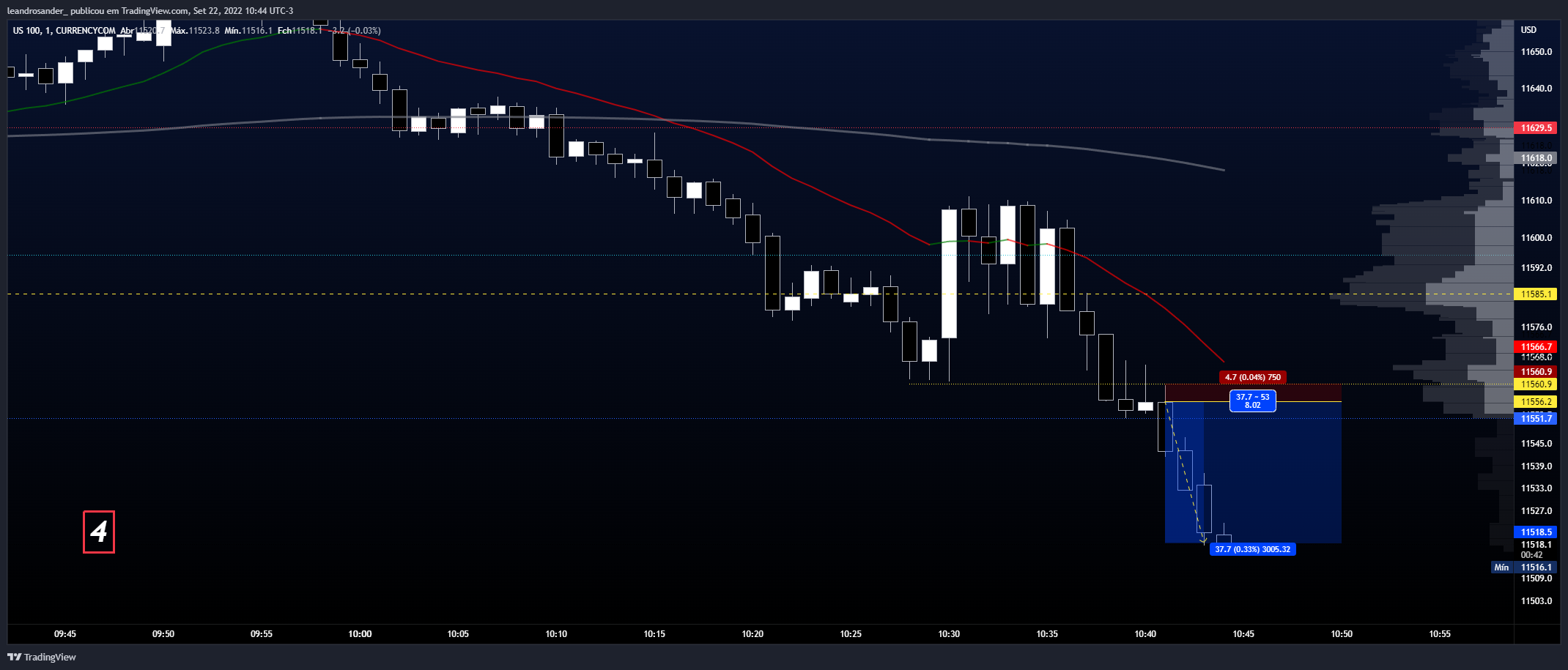Select the red stop-loss zone of the position
Viewport: 1568px width, 670px height.
[x=1253, y=392]
